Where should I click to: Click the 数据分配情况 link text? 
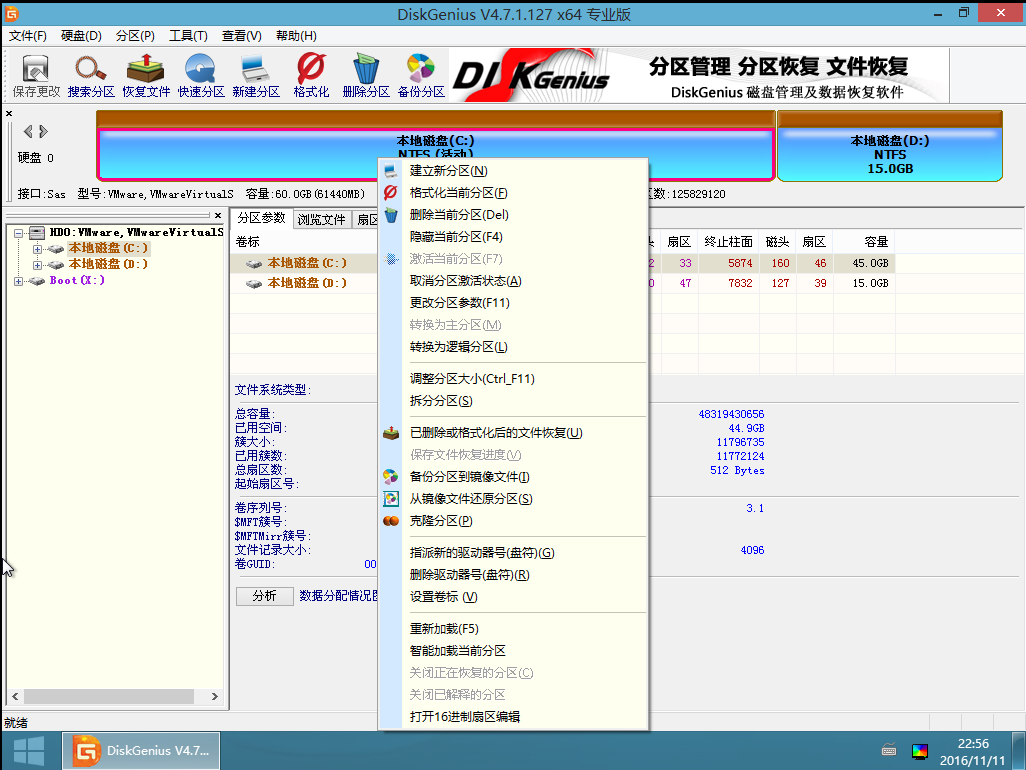click(338, 596)
